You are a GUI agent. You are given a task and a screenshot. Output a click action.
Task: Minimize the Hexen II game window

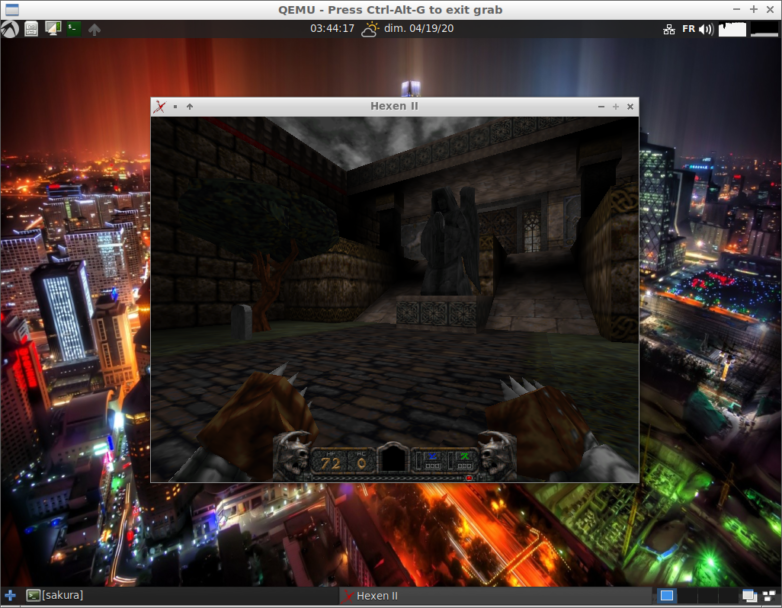(x=601, y=107)
